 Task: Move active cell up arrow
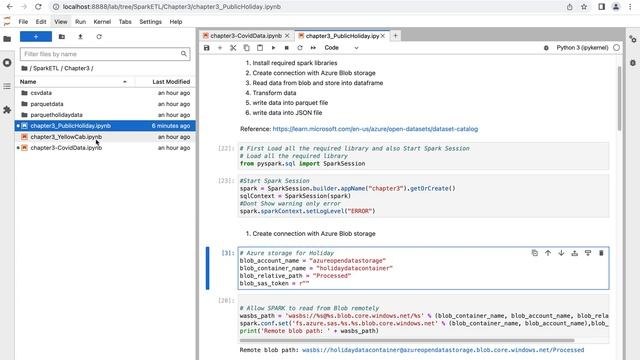tap(548, 253)
